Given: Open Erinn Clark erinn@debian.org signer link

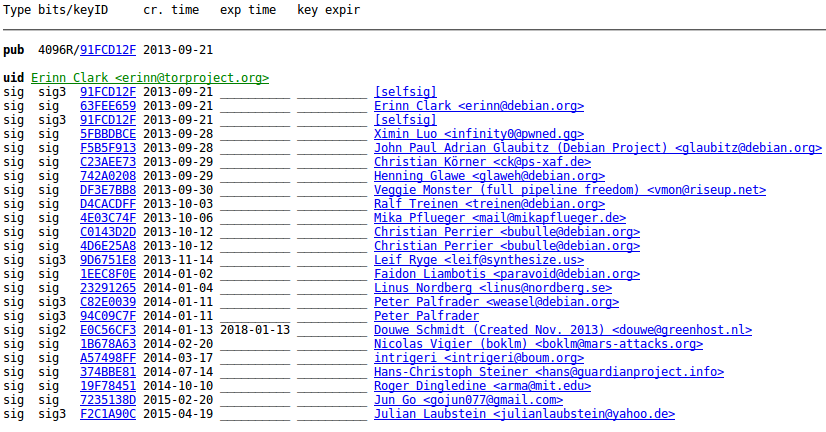Looking at the screenshot, I should coord(479,106).
